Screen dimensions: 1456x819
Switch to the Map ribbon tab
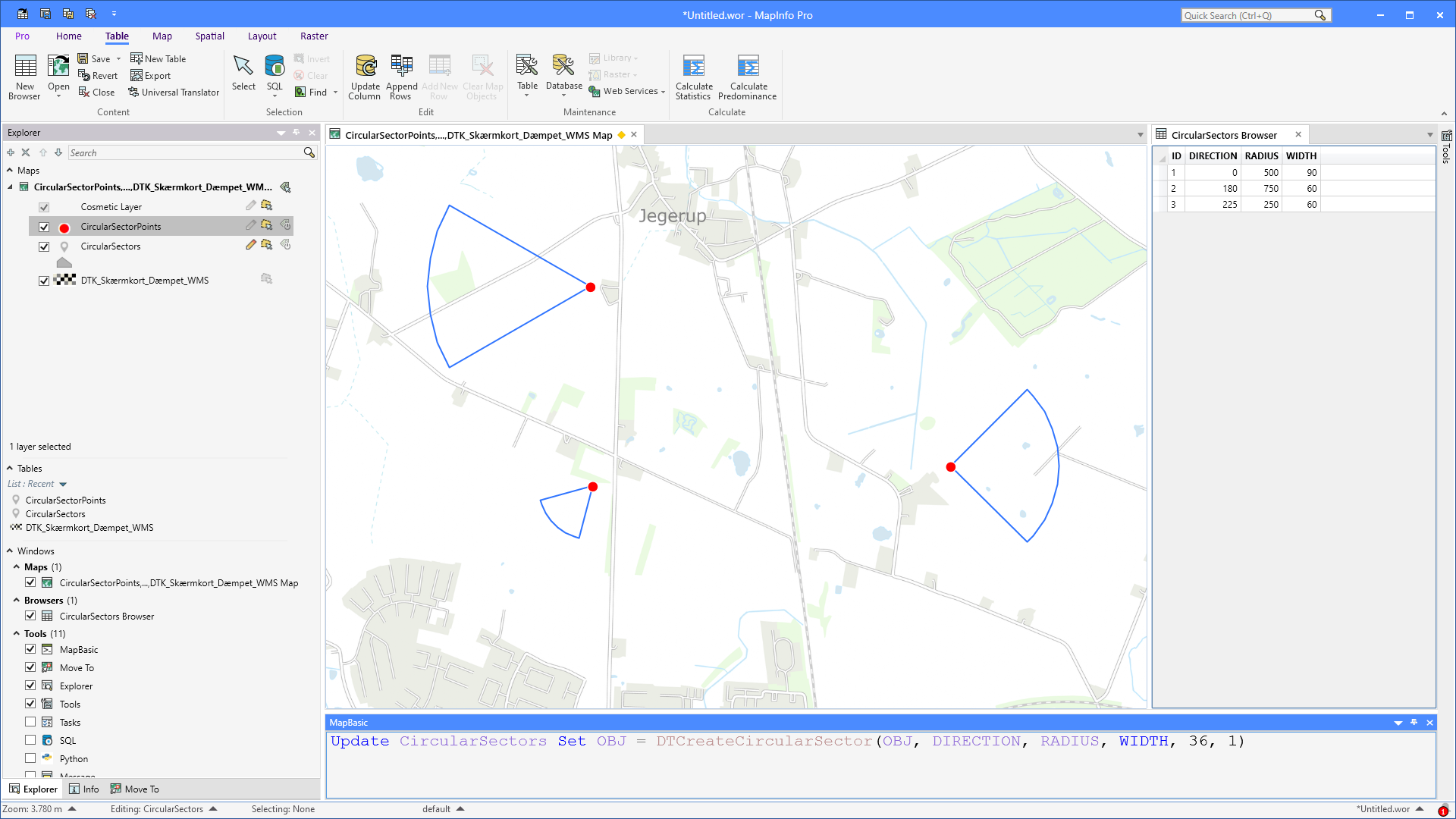coord(162,36)
